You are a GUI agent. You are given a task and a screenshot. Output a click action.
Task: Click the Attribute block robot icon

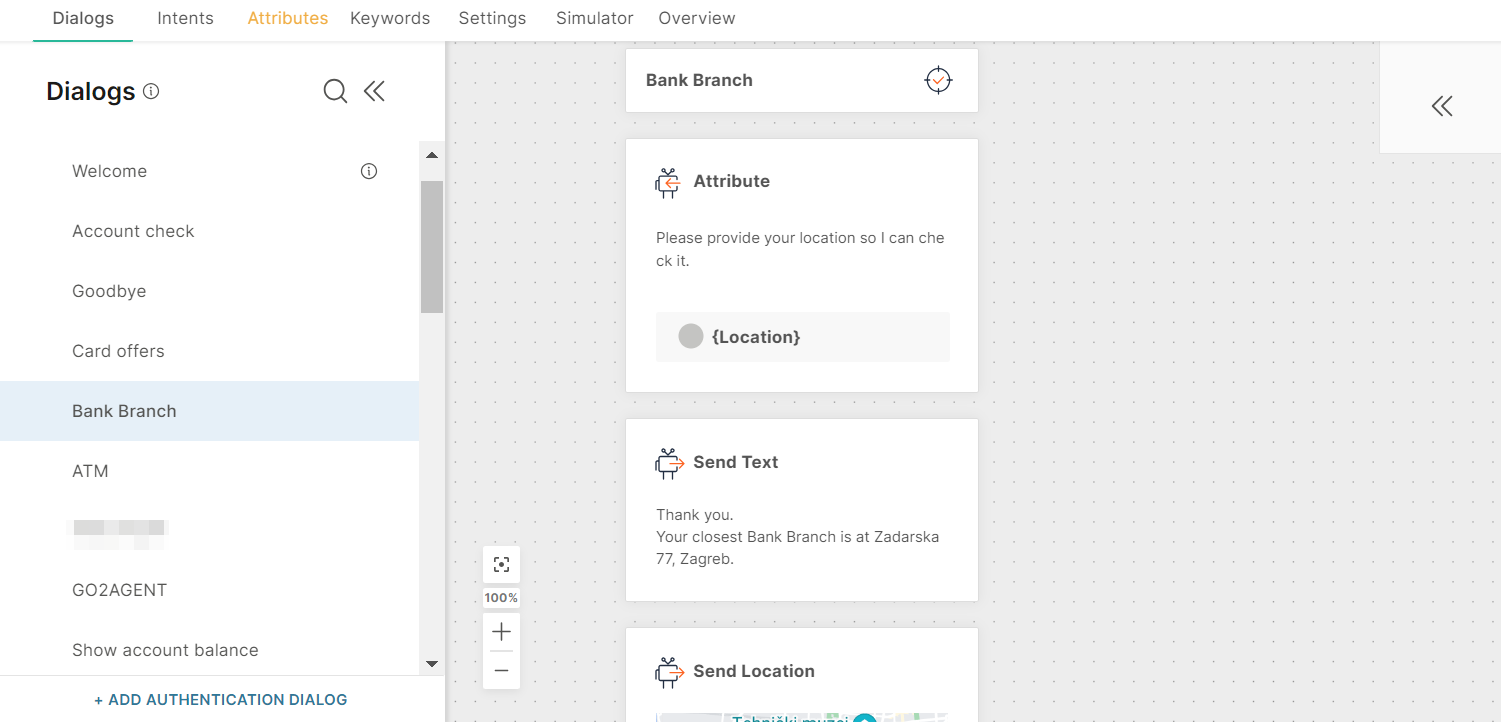(x=668, y=182)
